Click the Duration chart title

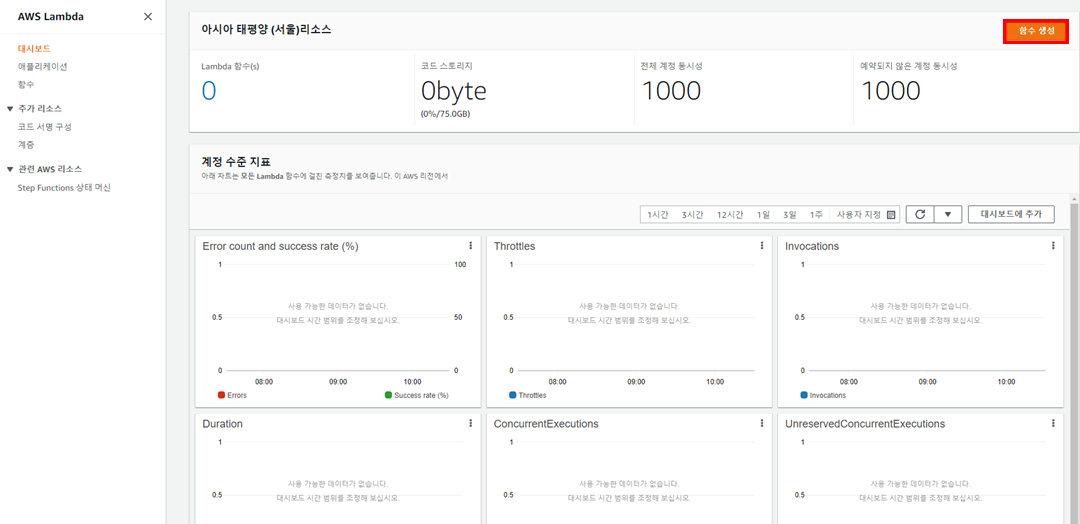[222, 423]
